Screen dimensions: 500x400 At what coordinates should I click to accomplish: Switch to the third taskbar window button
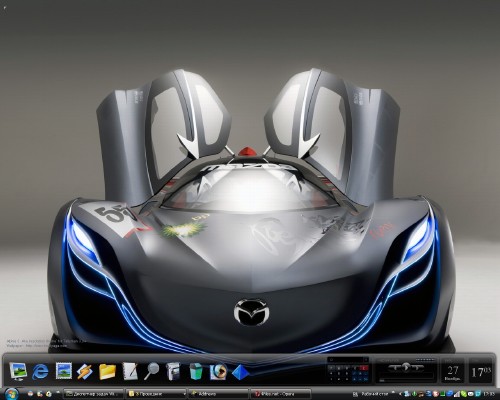218,394
